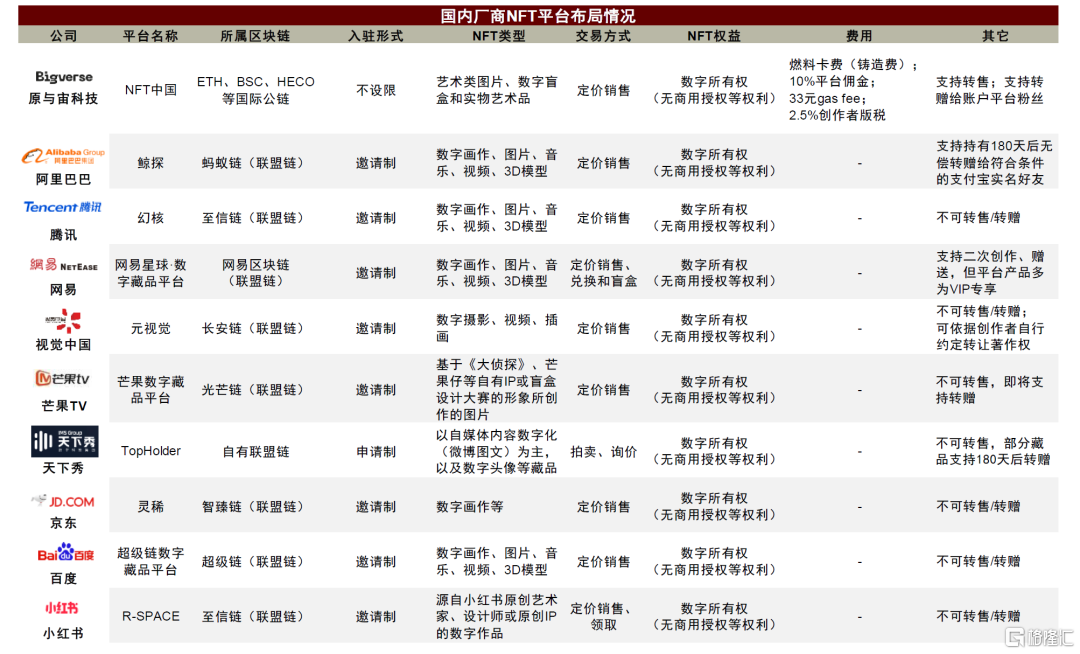Click the 国内厂商NFT平台布局情况 title bar
The height and width of the screenshot is (654, 1080).
click(538, 16)
